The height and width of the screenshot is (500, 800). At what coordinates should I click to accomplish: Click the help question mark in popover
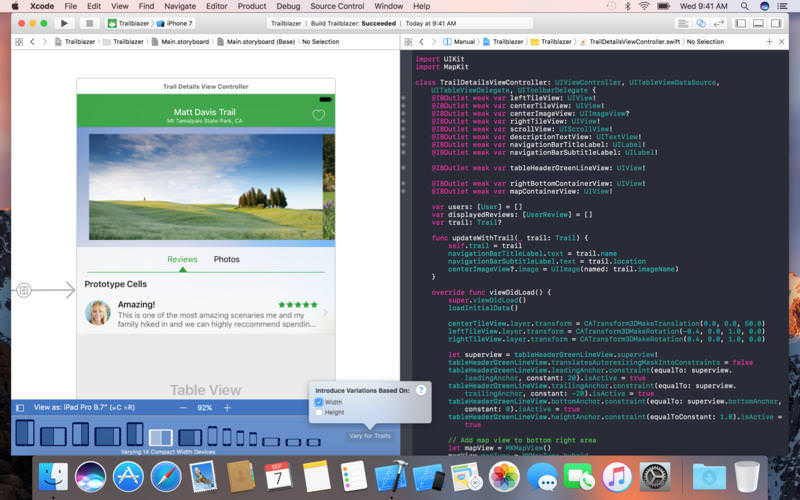click(x=421, y=389)
